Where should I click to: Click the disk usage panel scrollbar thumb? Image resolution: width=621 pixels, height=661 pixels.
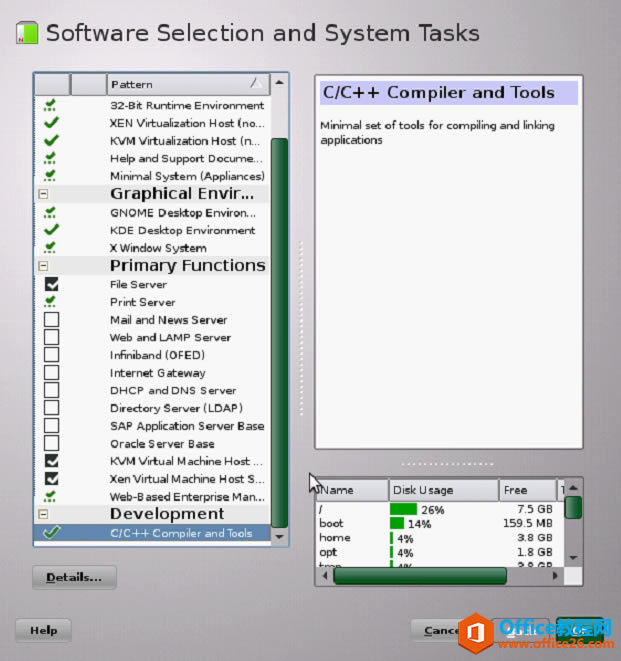(573, 508)
